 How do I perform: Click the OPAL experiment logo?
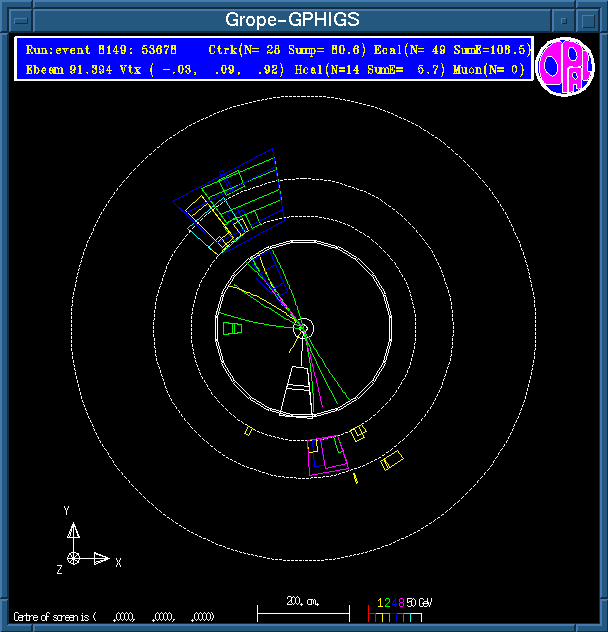565,67
